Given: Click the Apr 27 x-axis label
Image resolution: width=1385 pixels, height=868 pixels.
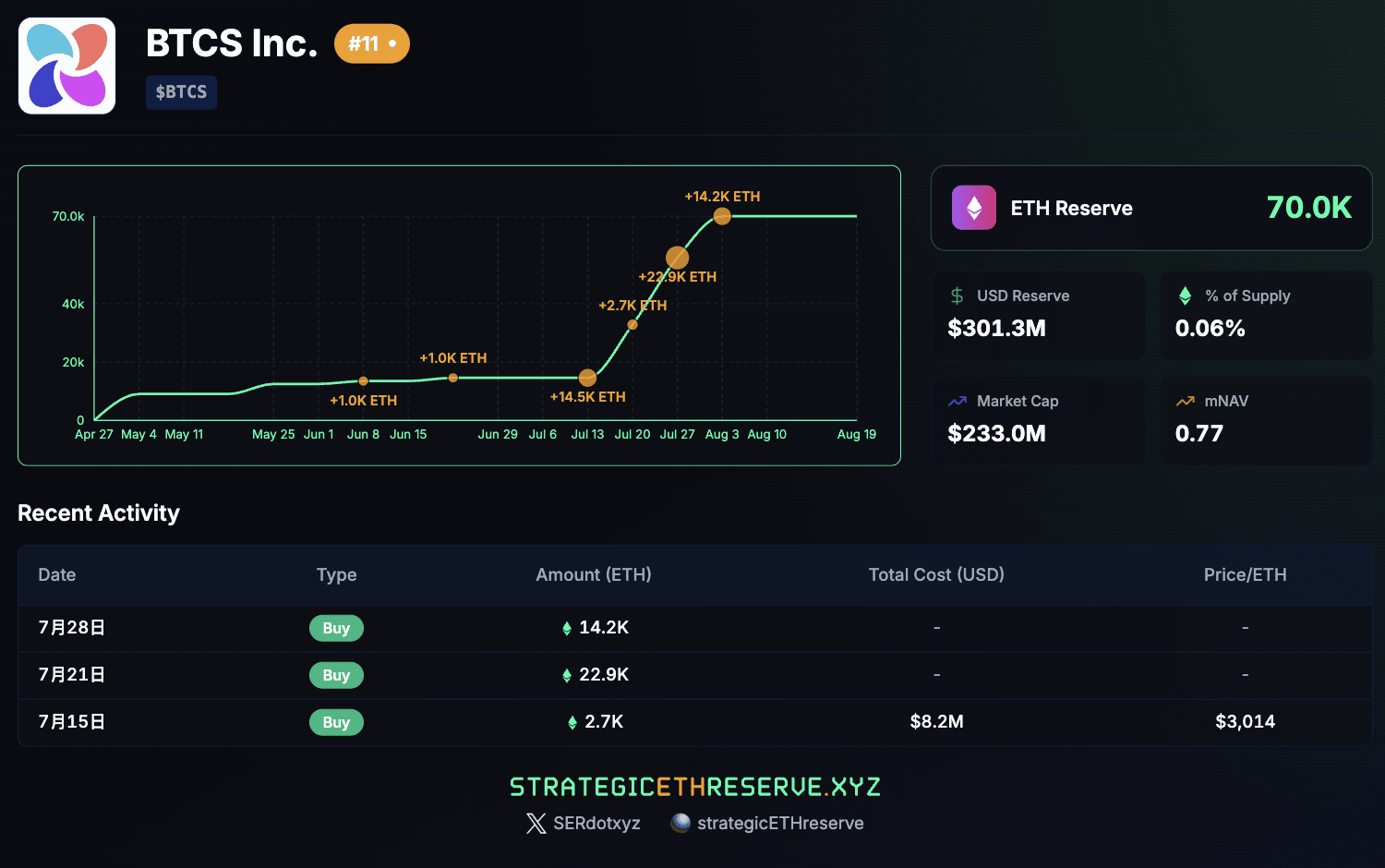Looking at the screenshot, I should (x=94, y=434).
